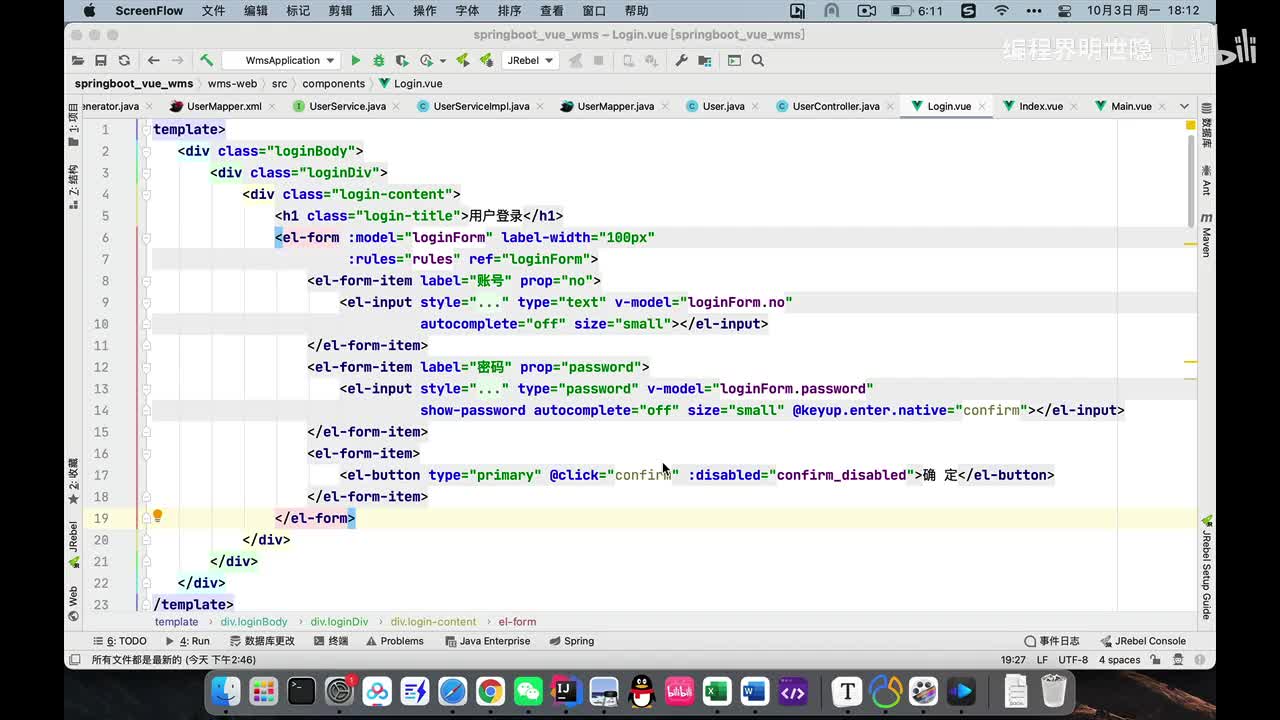Open the 4: Run tool window
The width and height of the screenshot is (1280, 720).
click(188, 641)
